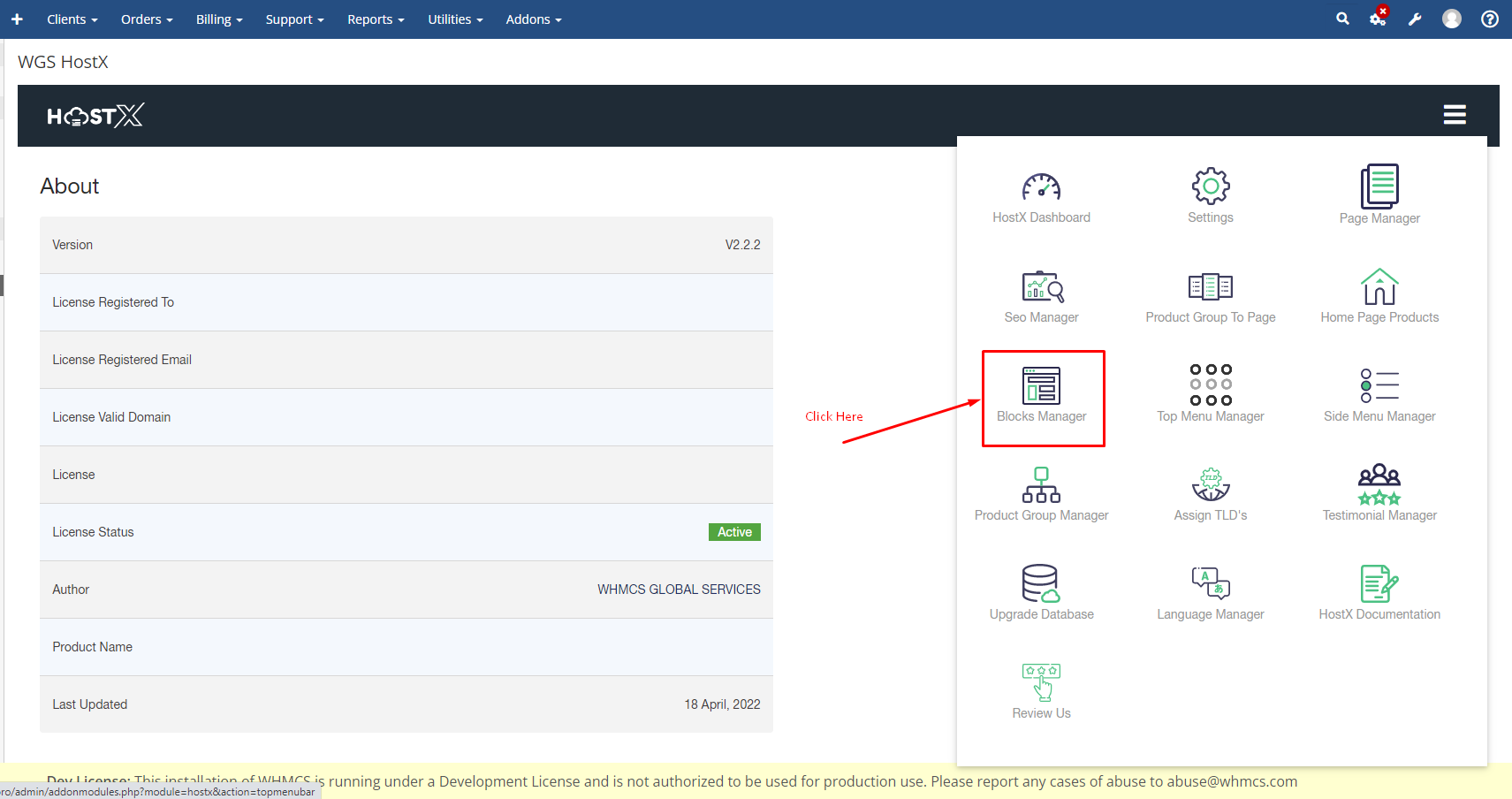Expand the Orders dropdown menu
Image resolution: width=1512 pixels, height=799 pixels.
tap(147, 19)
